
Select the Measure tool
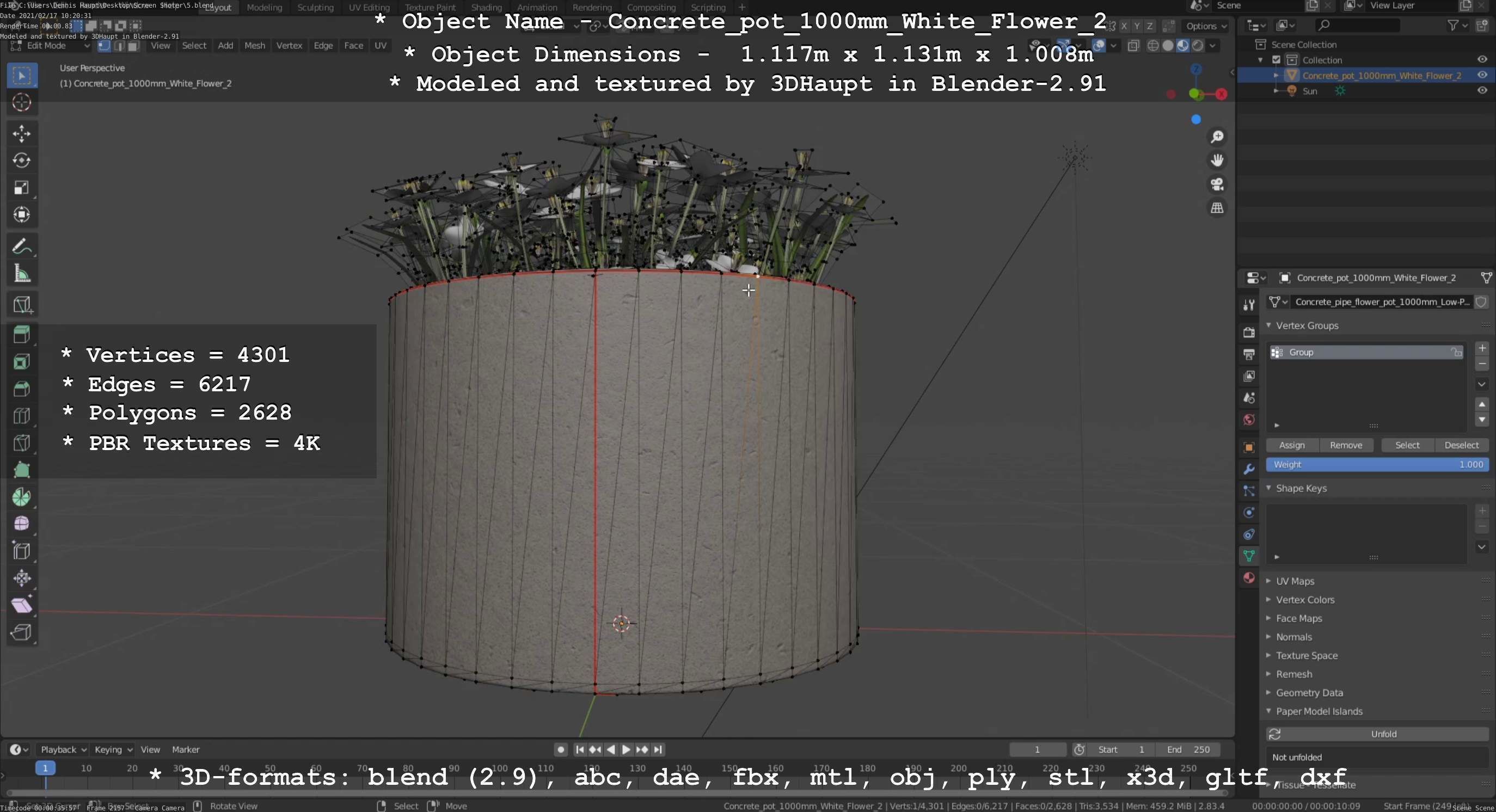pos(22,273)
